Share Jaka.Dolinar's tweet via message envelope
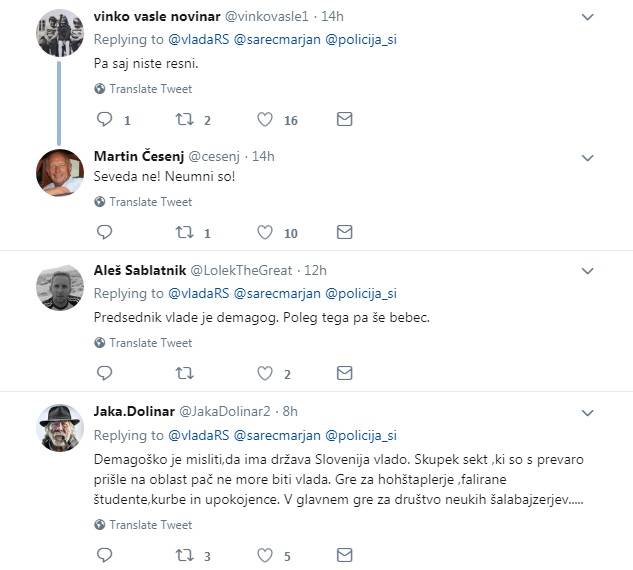This screenshot has width=633, height=570. (x=344, y=555)
